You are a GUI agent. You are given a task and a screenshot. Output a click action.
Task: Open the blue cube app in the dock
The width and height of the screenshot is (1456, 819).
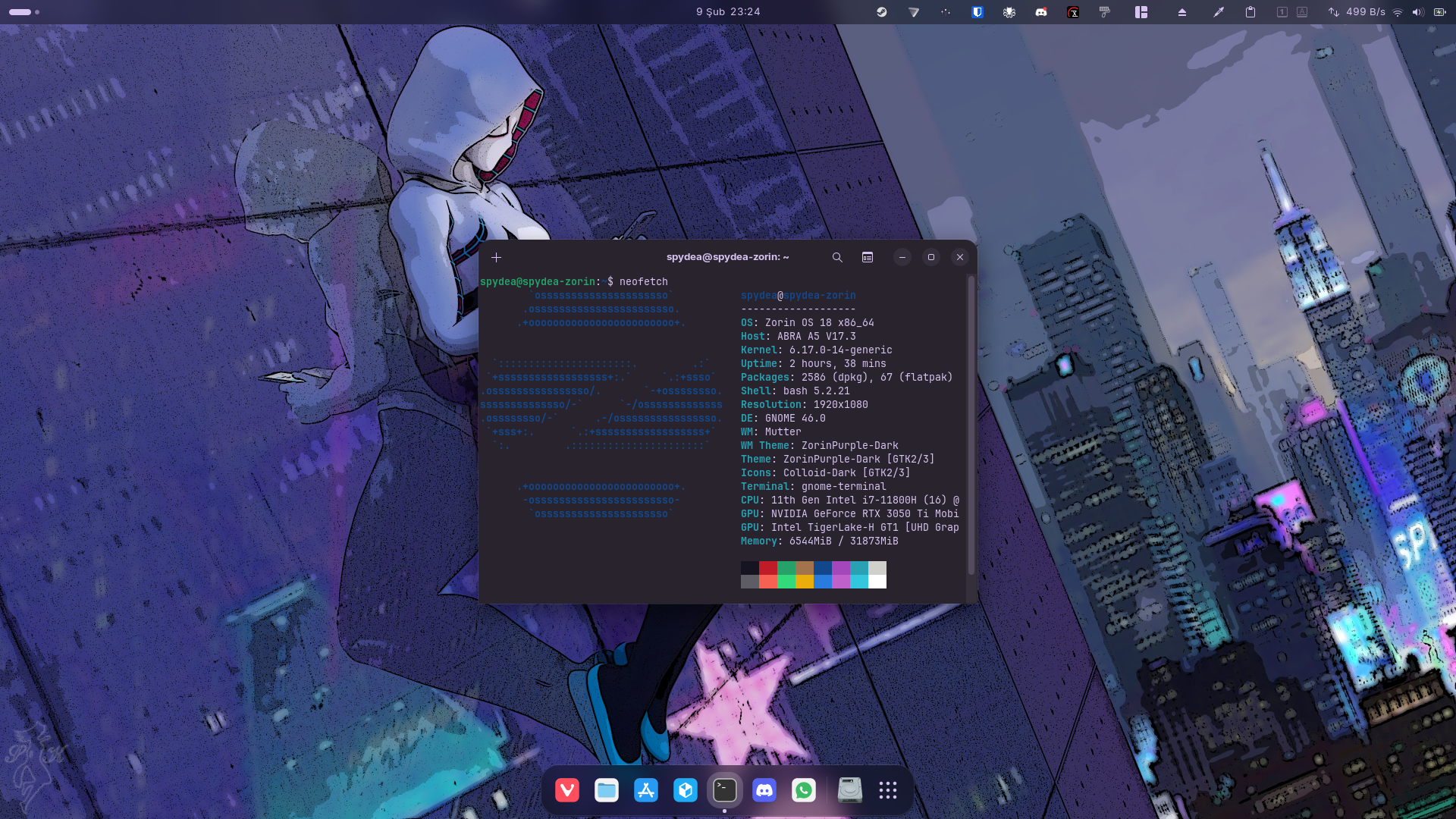click(x=686, y=790)
